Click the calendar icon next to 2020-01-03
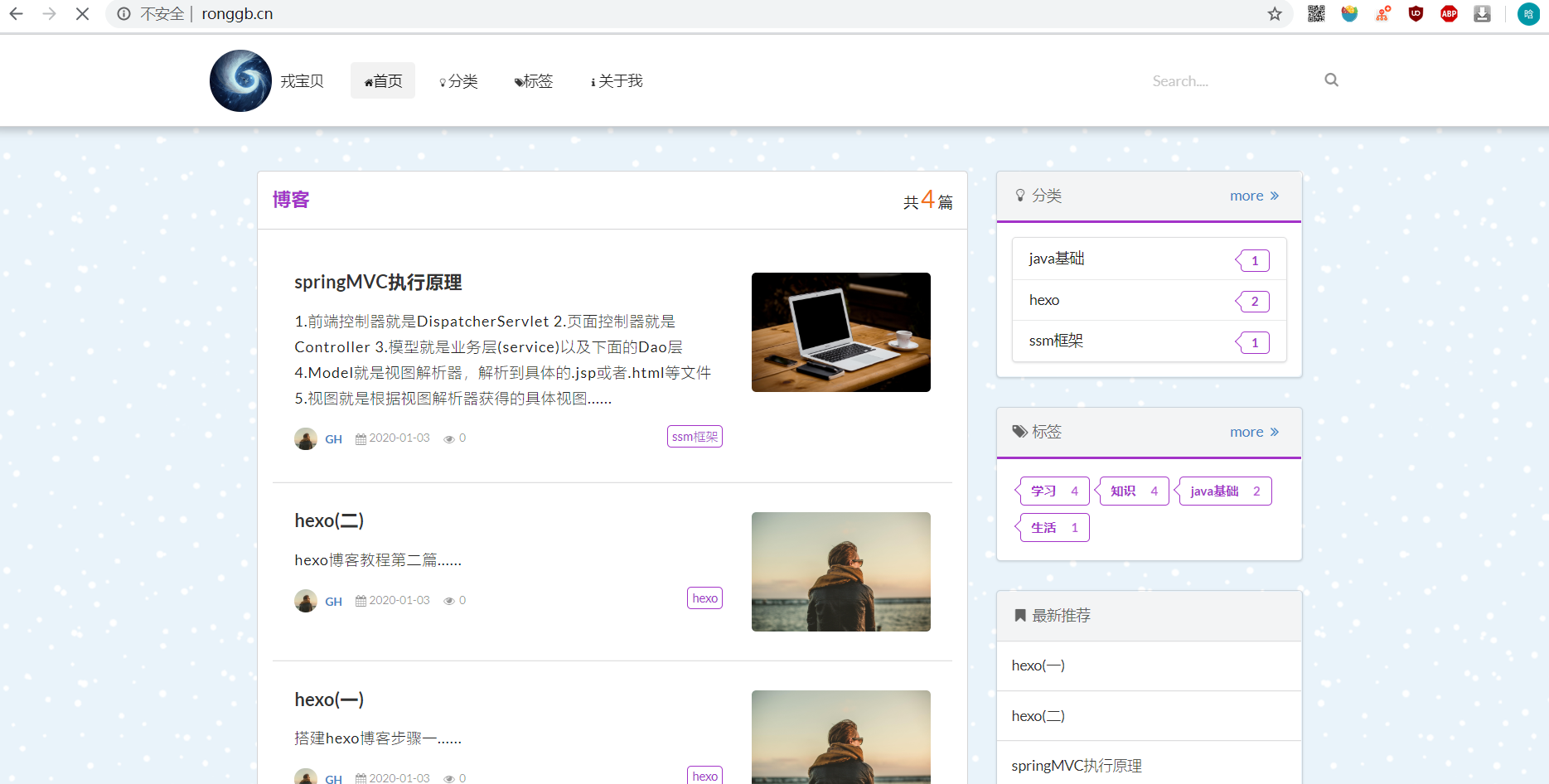Image resolution: width=1549 pixels, height=784 pixels. tap(360, 438)
